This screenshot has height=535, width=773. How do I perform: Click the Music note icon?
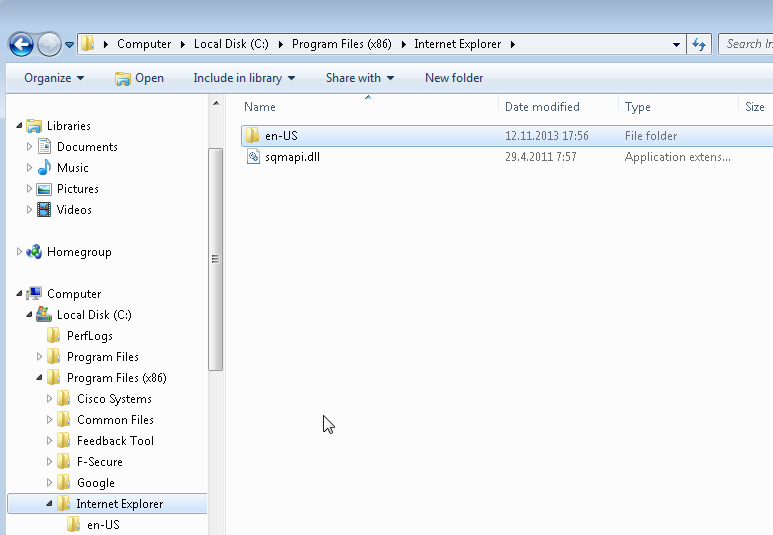pyautogui.click(x=44, y=167)
